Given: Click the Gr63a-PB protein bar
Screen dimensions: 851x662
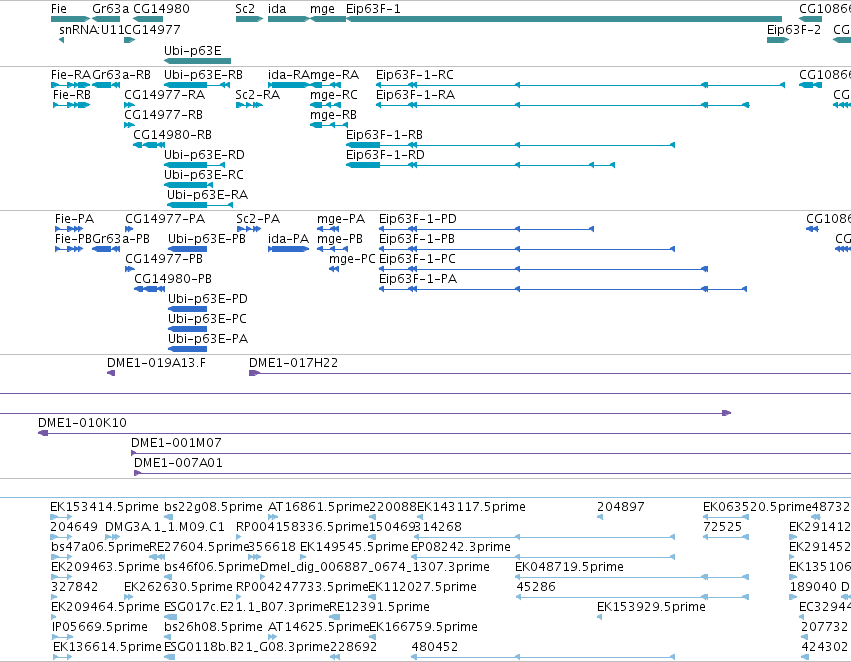Looking at the screenshot, I should (106, 249).
